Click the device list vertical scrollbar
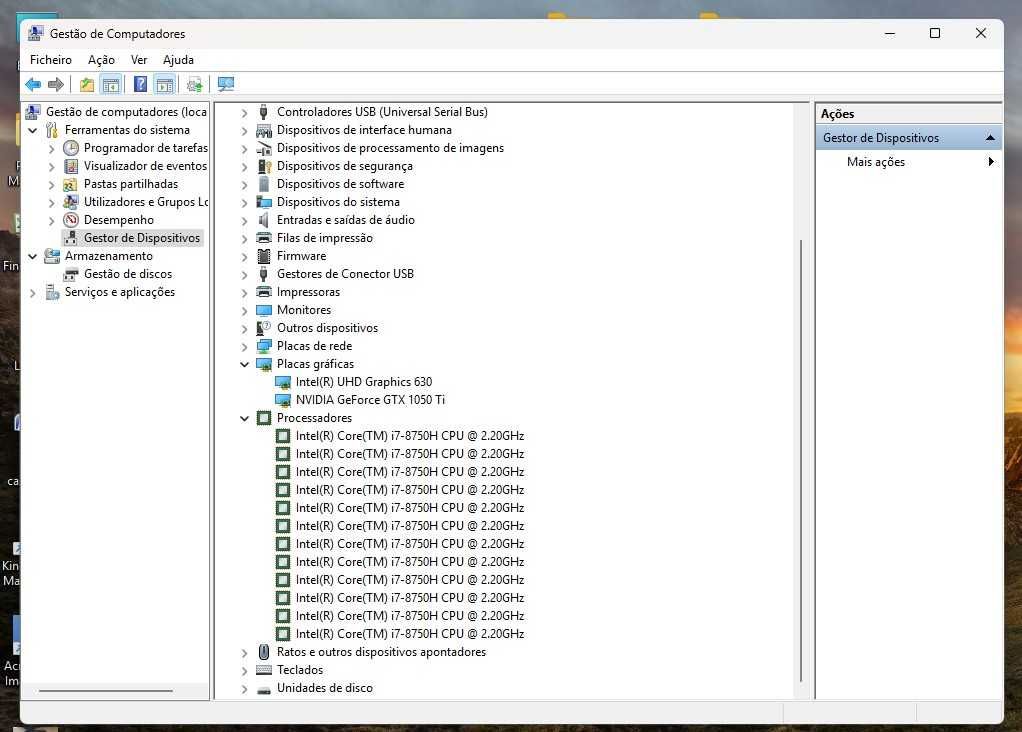The width and height of the screenshot is (1022, 732). tap(800, 460)
